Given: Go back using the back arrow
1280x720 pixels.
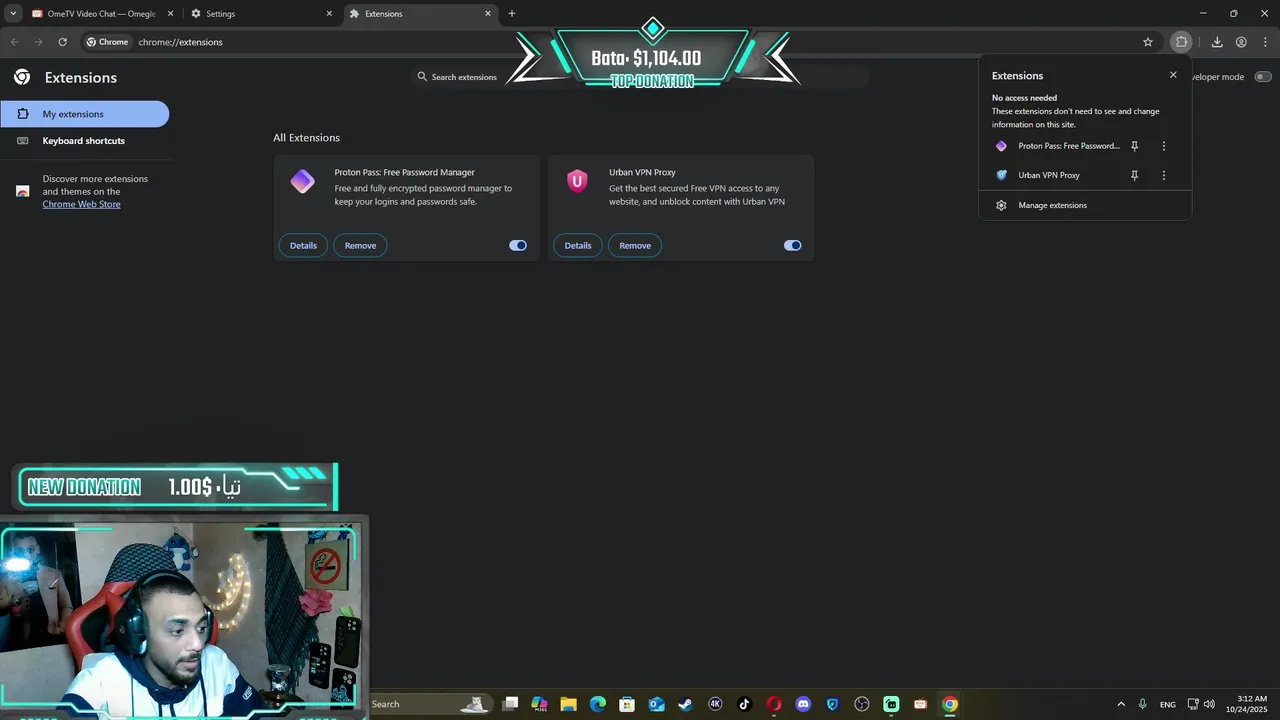Looking at the screenshot, I should pos(14,42).
